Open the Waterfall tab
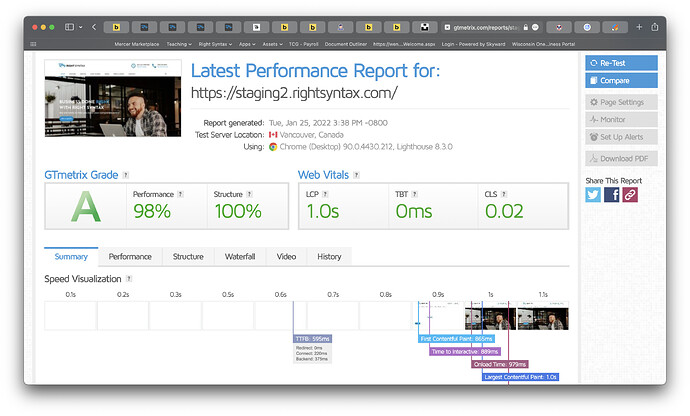Screen dimensions: 690x416 [240, 257]
